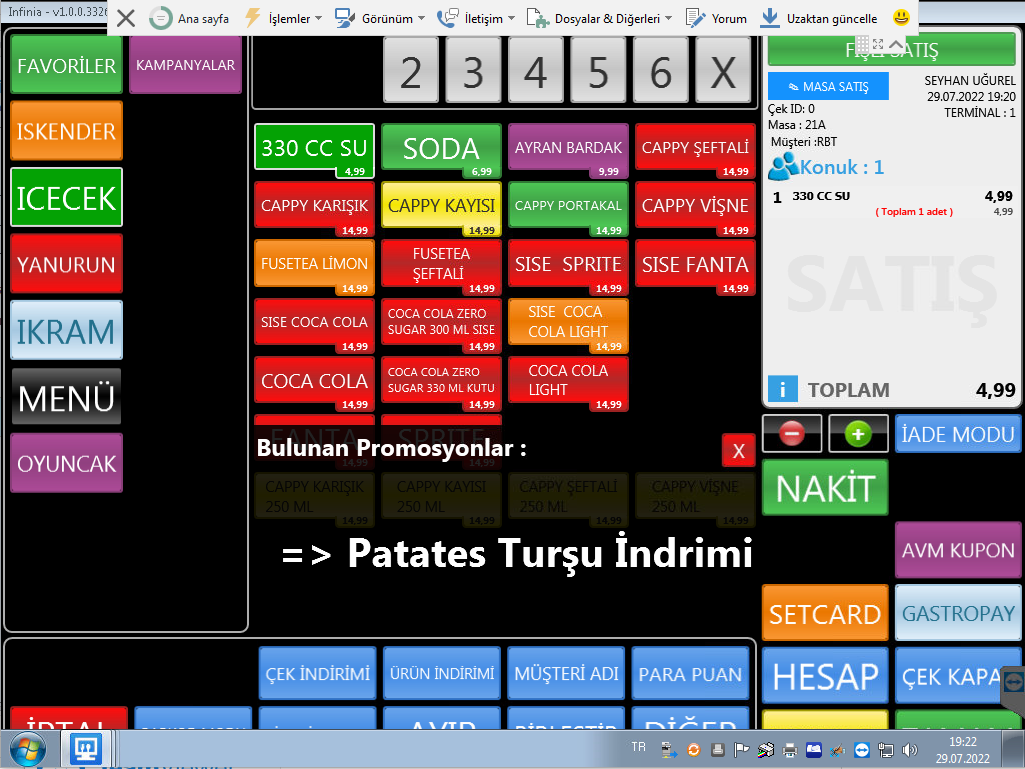The width and height of the screenshot is (1025, 769).
Task: Select the ISKENDER category
Action: tap(67, 131)
